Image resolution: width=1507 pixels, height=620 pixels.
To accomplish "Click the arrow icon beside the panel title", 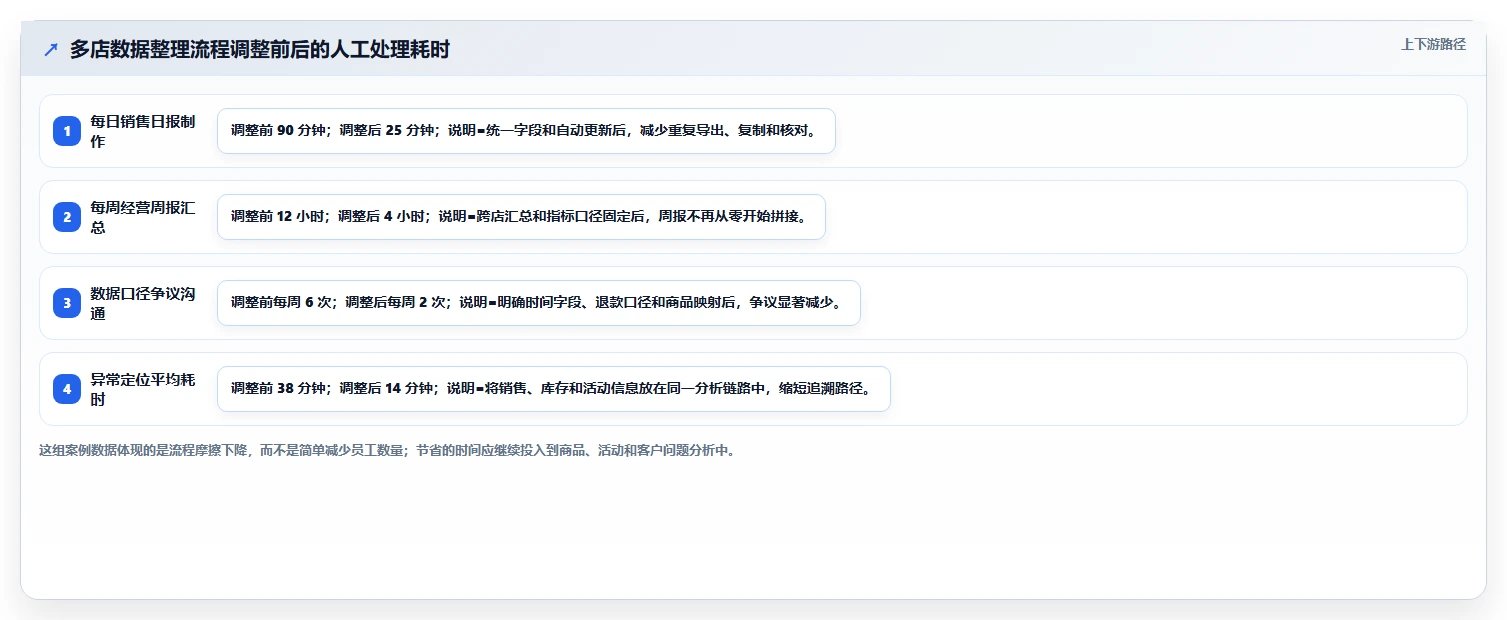I will [x=51, y=49].
